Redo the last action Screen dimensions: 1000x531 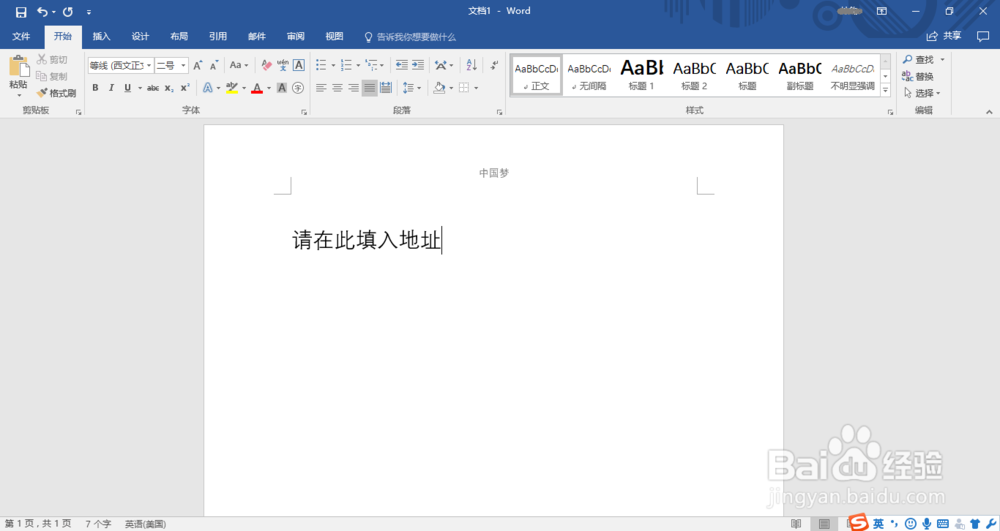(68, 11)
